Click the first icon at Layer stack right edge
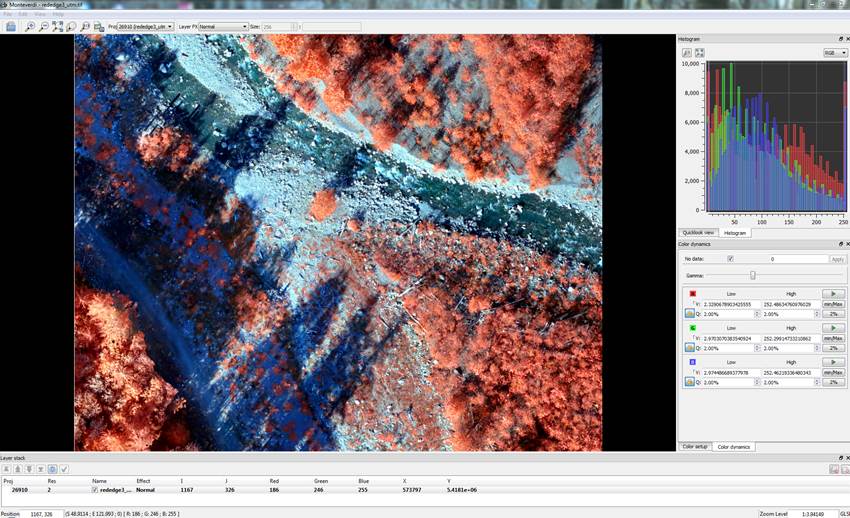Viewport: 850px width, 518px height. point(834,469)
